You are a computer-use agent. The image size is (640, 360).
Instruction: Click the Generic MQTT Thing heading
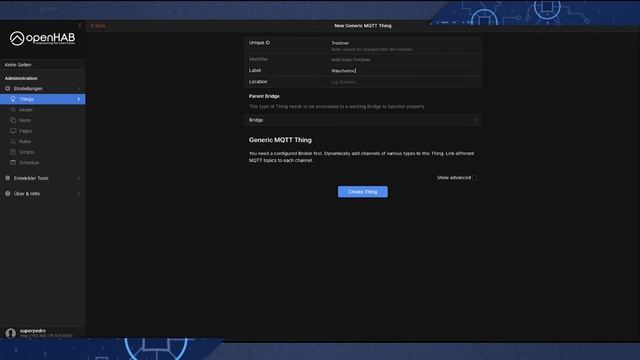pos(280,140)
